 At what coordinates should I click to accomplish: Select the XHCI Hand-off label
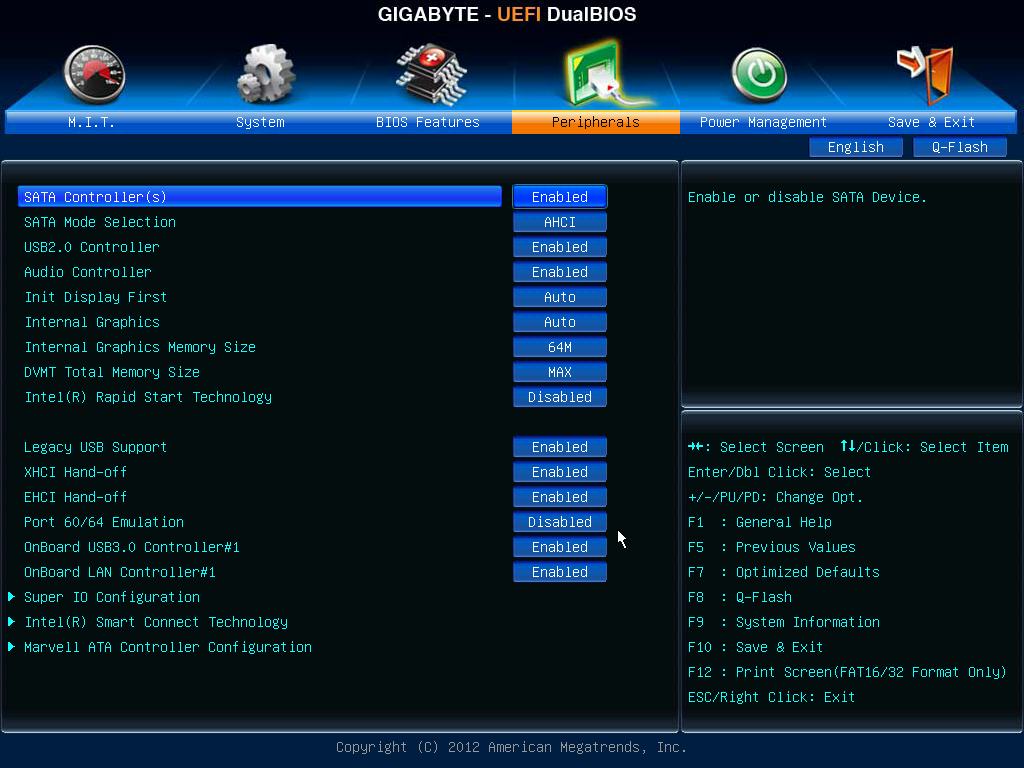(x=75, y=472)
